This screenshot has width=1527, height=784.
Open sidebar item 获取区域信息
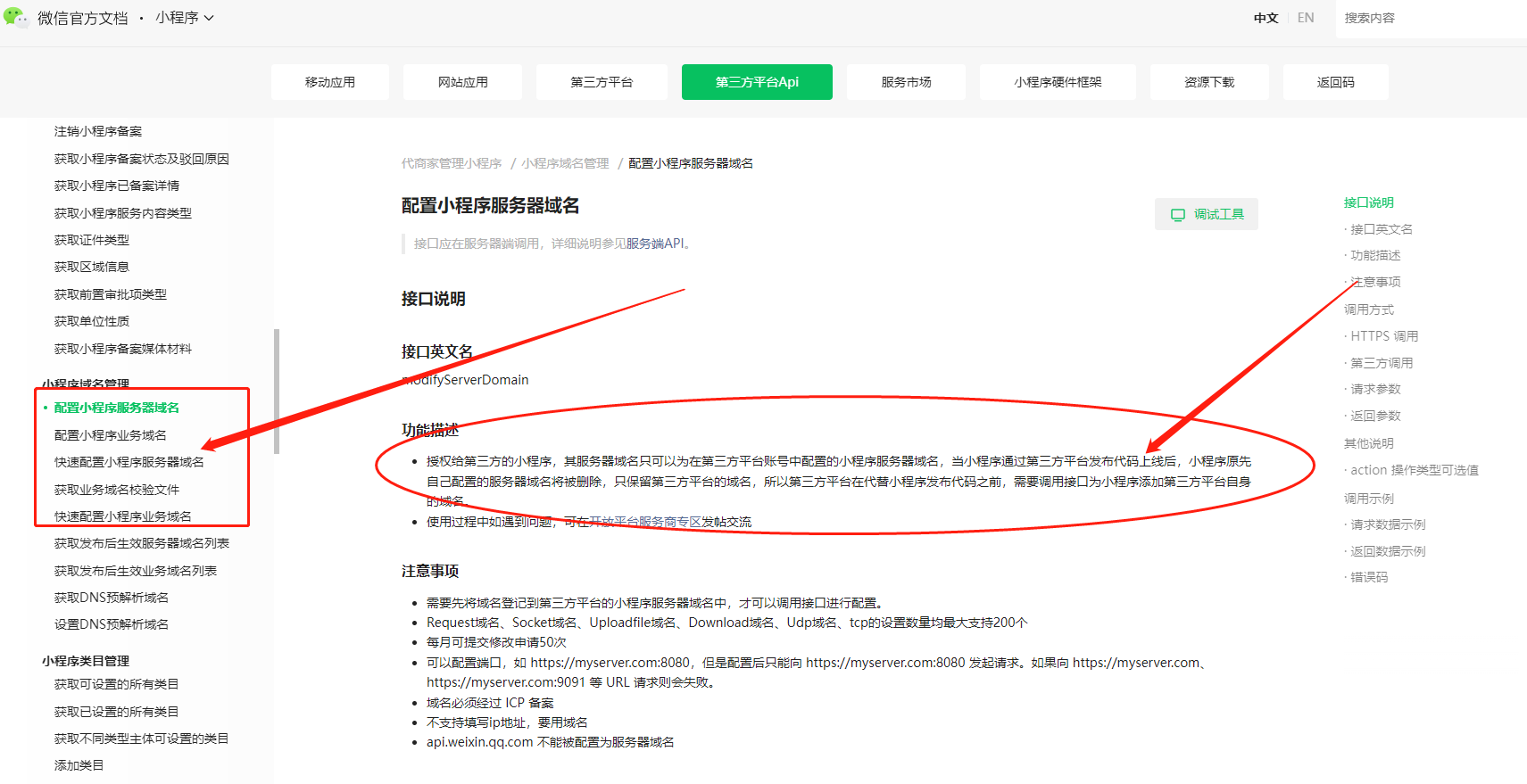tap(92, 267)
